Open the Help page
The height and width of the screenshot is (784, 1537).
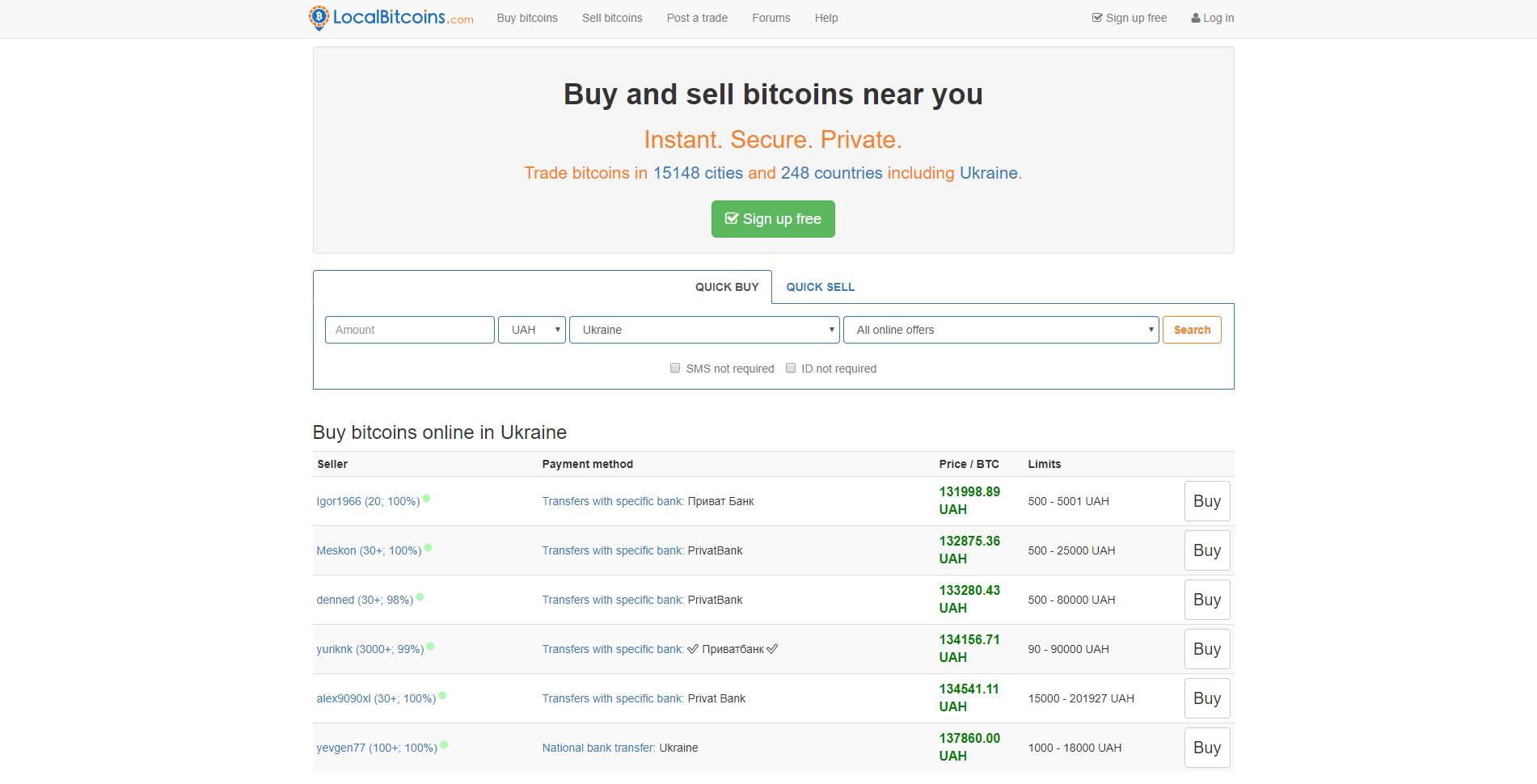click(826, 18)
